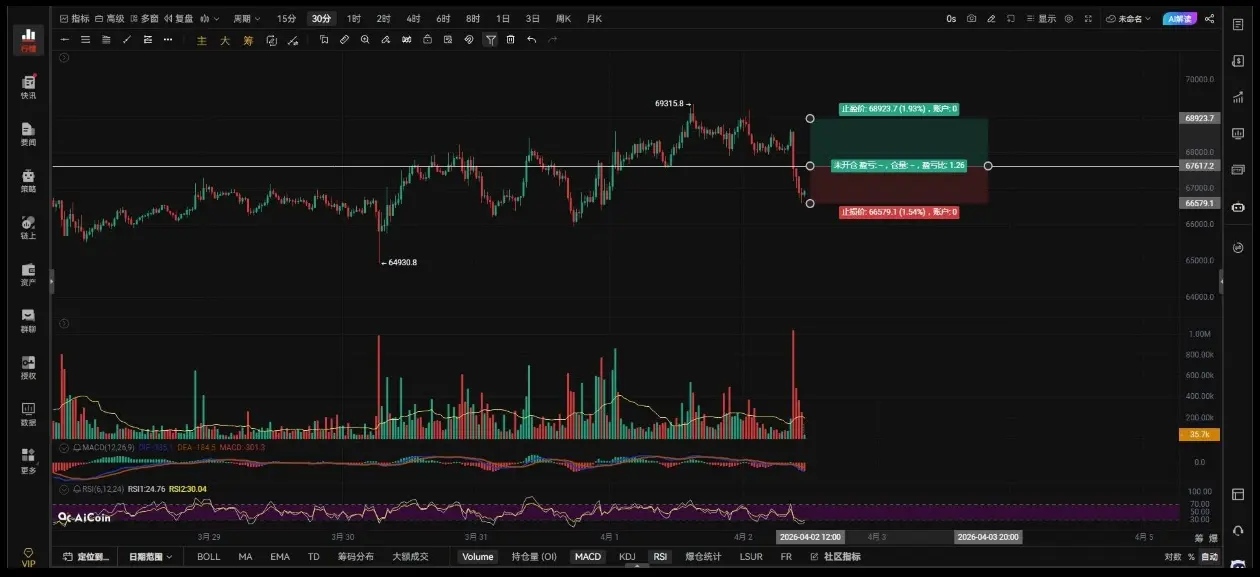This screenshot has width=1260, height=577.
Task: Toggle the BOLL indicator
Action: [x=209, y=556]
